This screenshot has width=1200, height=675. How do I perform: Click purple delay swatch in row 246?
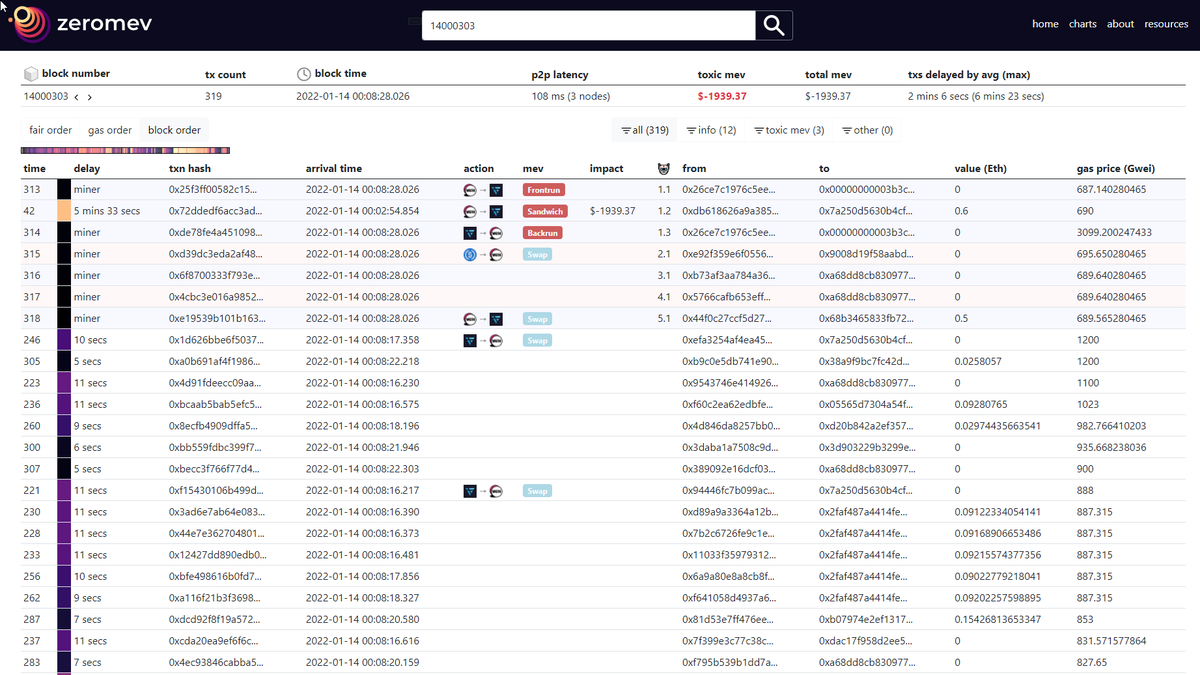point(64,341)
